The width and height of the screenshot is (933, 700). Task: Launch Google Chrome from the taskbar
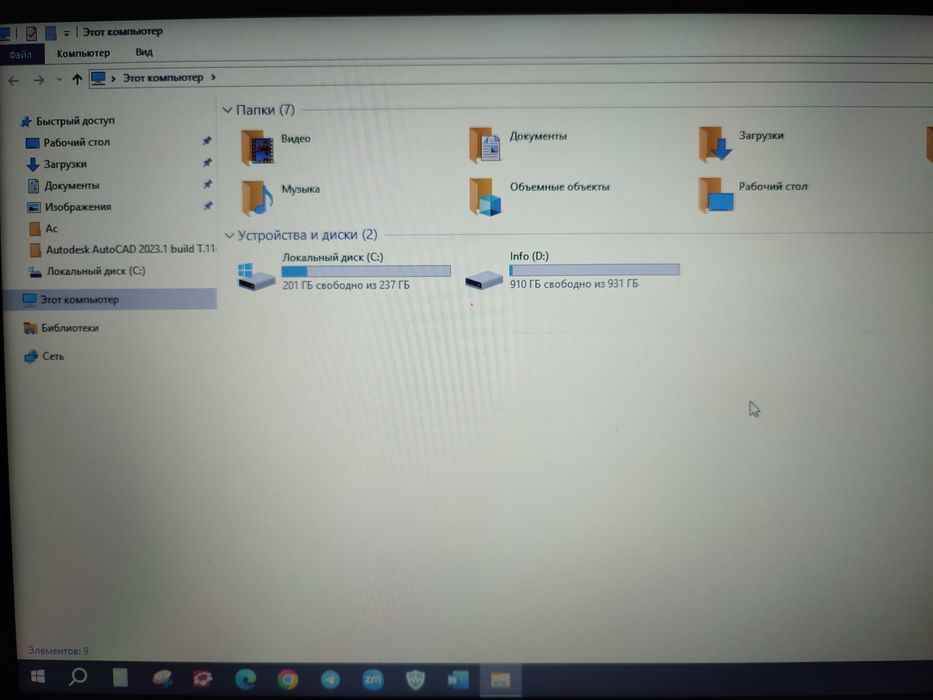point(287,679)
